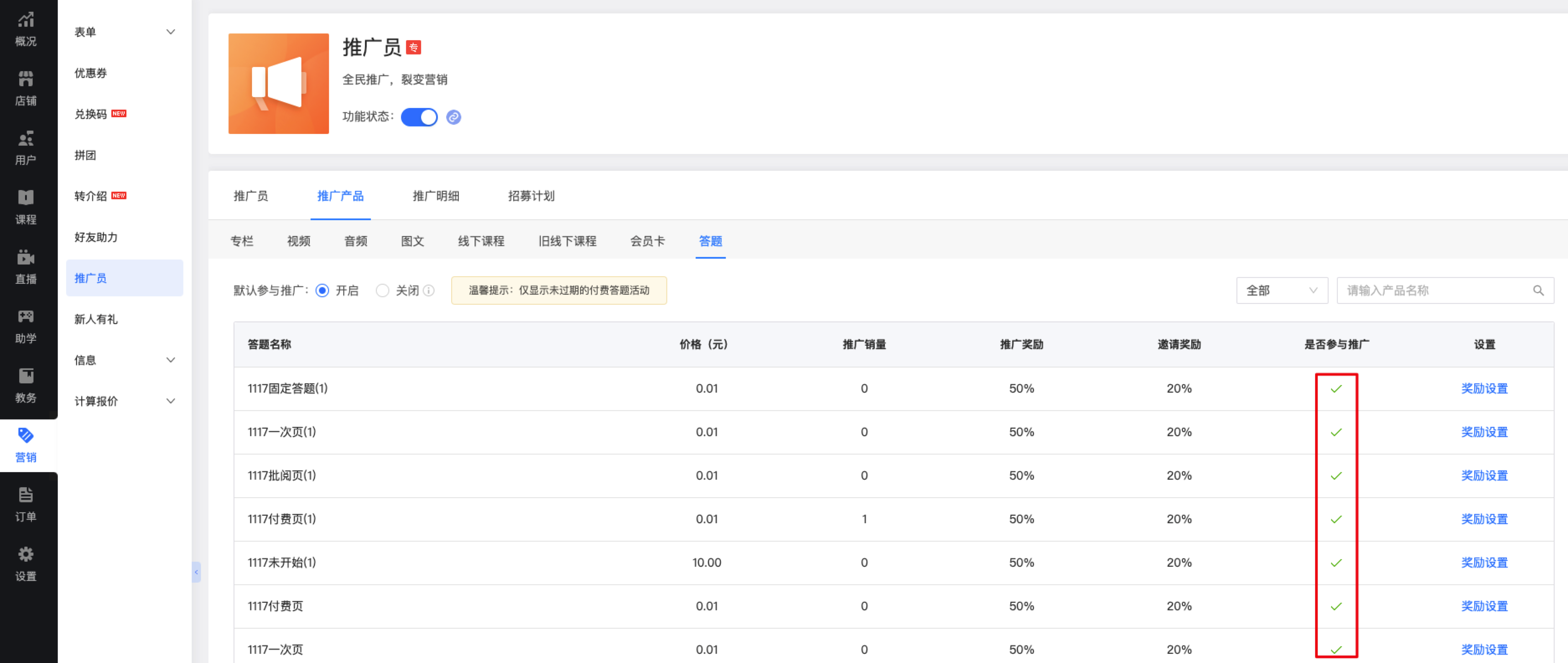Click the search magnifier in product name field

coord(1538,290)
